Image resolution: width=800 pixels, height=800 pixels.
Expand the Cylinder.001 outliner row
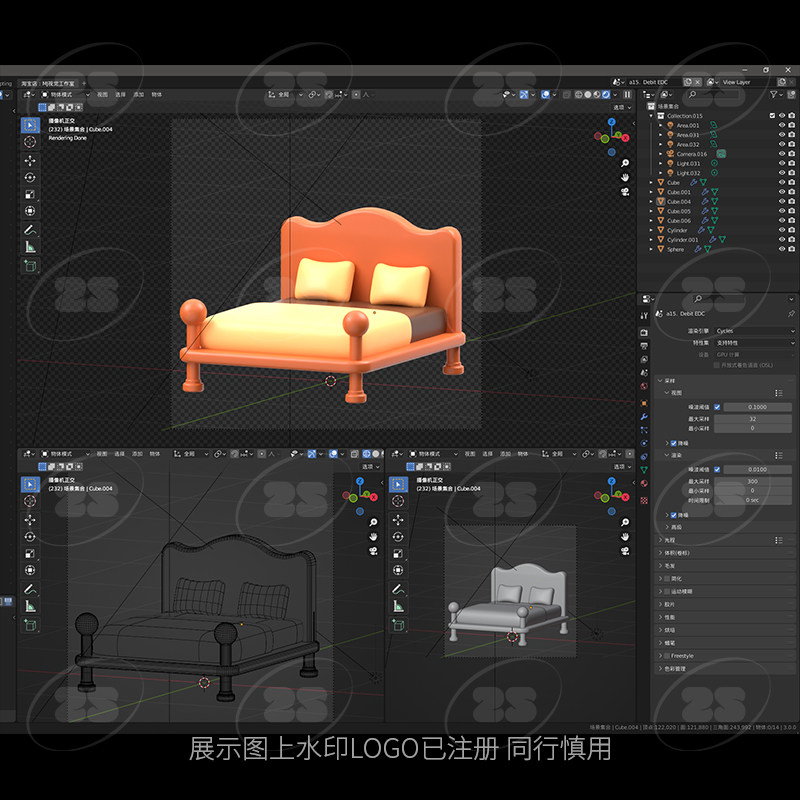pyautogui.click(x=651, y=239)
